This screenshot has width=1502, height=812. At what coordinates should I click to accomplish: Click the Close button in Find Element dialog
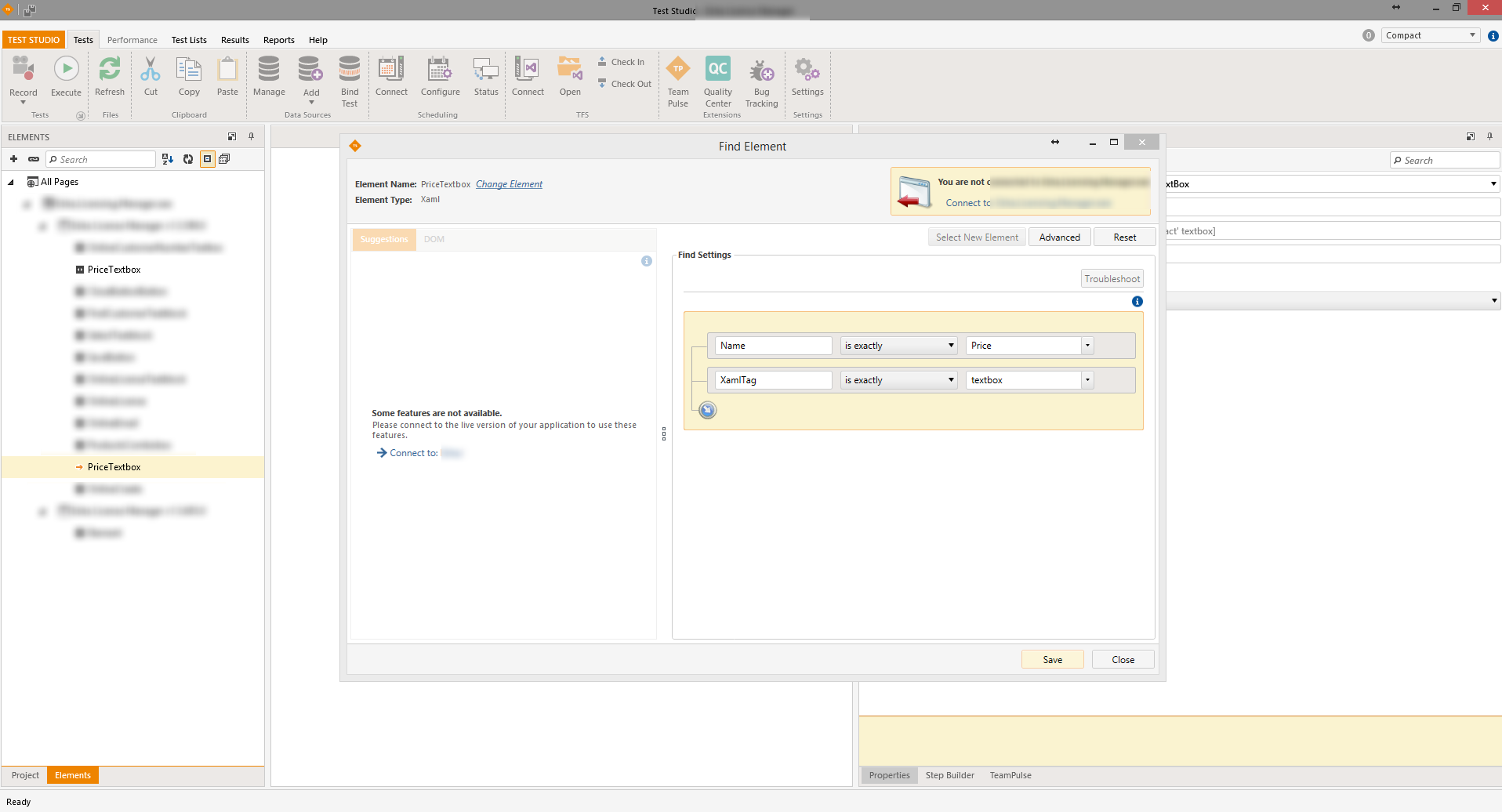click(x=1123, y=660)
